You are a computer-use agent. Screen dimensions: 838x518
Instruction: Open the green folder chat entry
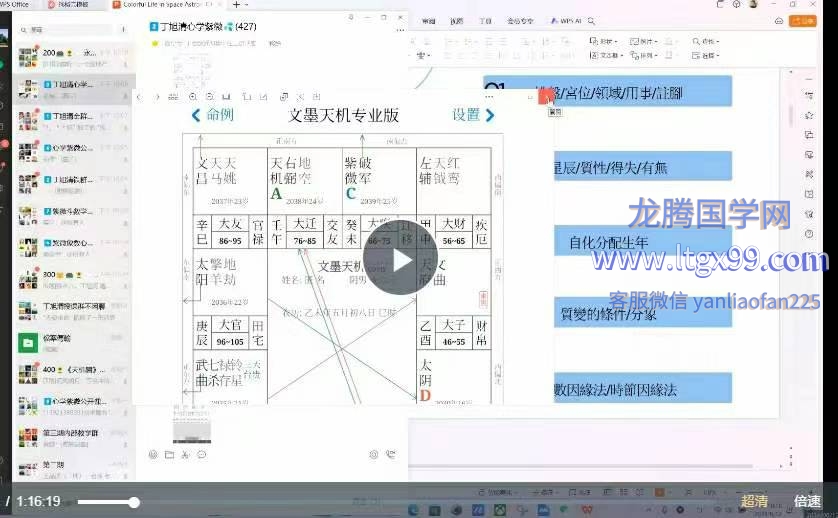click(x=73, y=343)
